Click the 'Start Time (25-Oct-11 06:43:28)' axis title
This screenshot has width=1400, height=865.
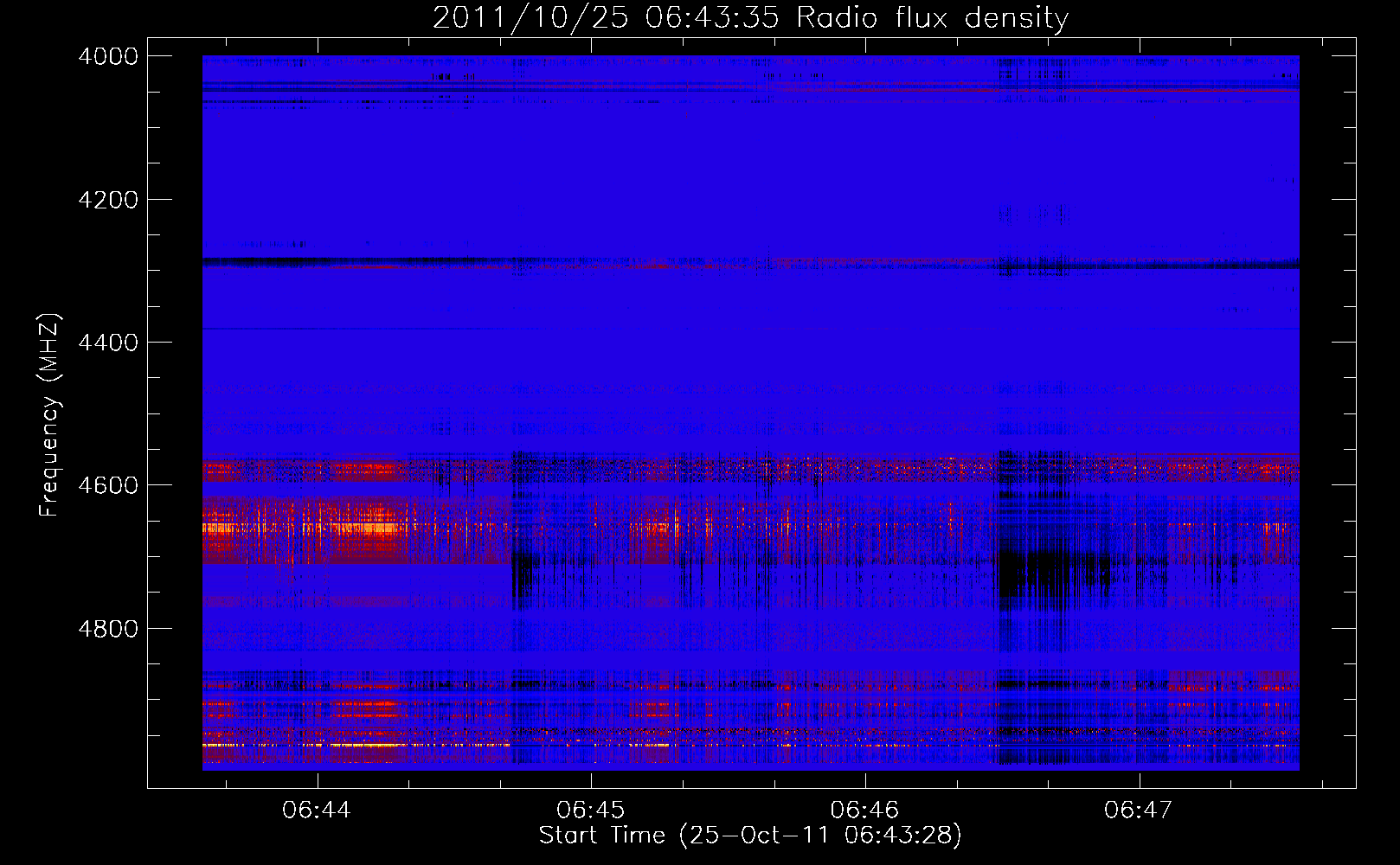750,836
